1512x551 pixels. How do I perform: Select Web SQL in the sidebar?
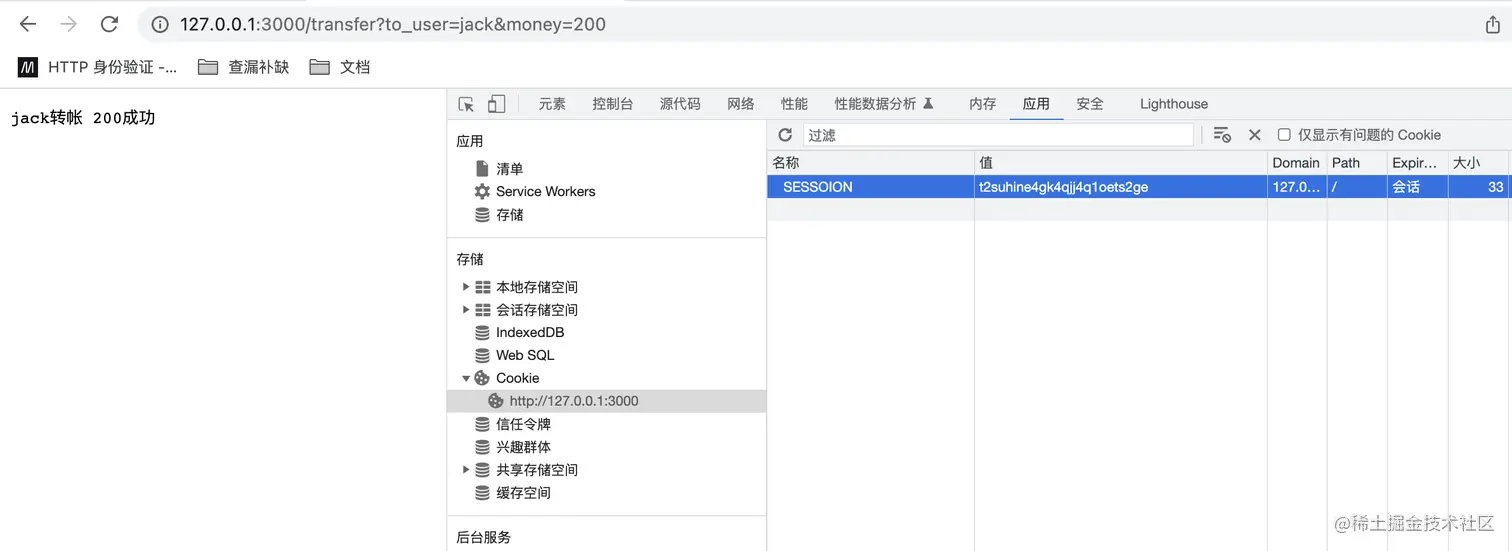pos(525,356)
